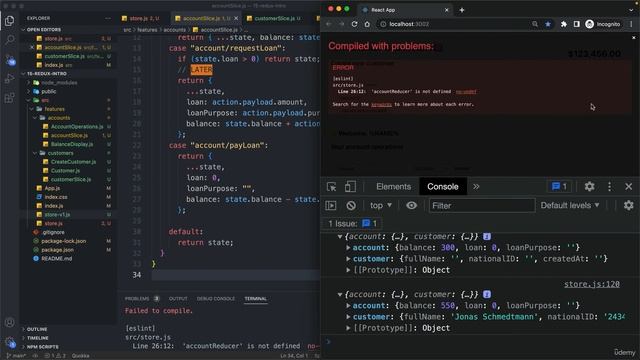Open new browser tab with plus button
Screen dimensions: 640x360
[x=462, y=10]
